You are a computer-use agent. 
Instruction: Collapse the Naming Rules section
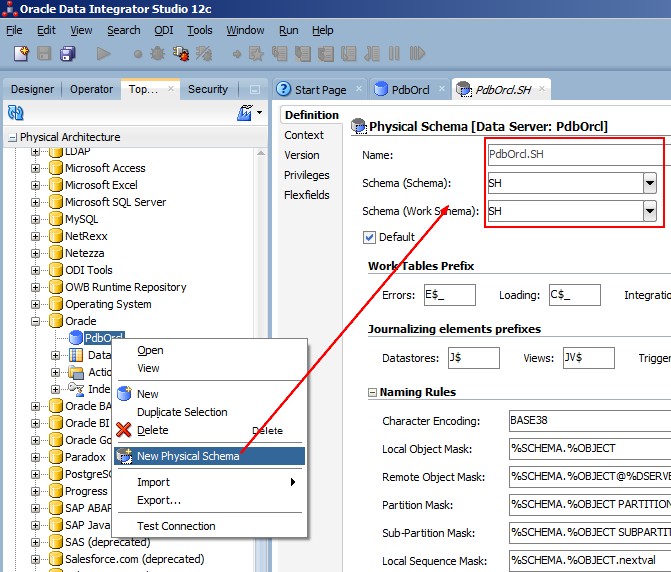373,393
